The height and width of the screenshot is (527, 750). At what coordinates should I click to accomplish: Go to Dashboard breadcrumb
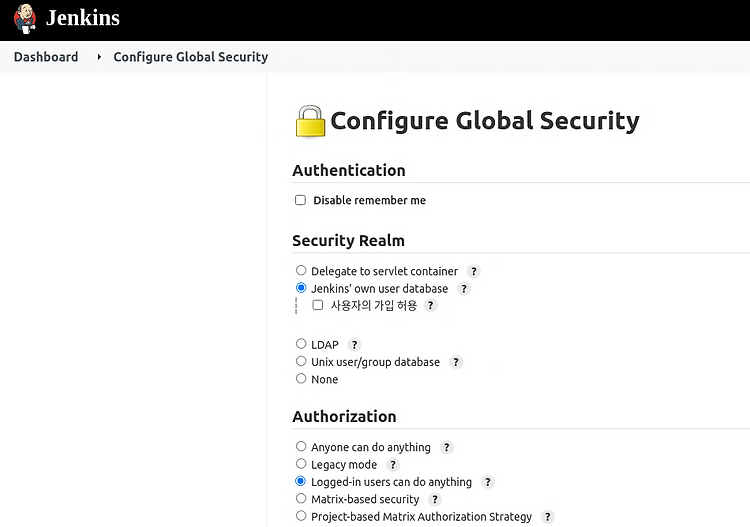coord(46,57)
